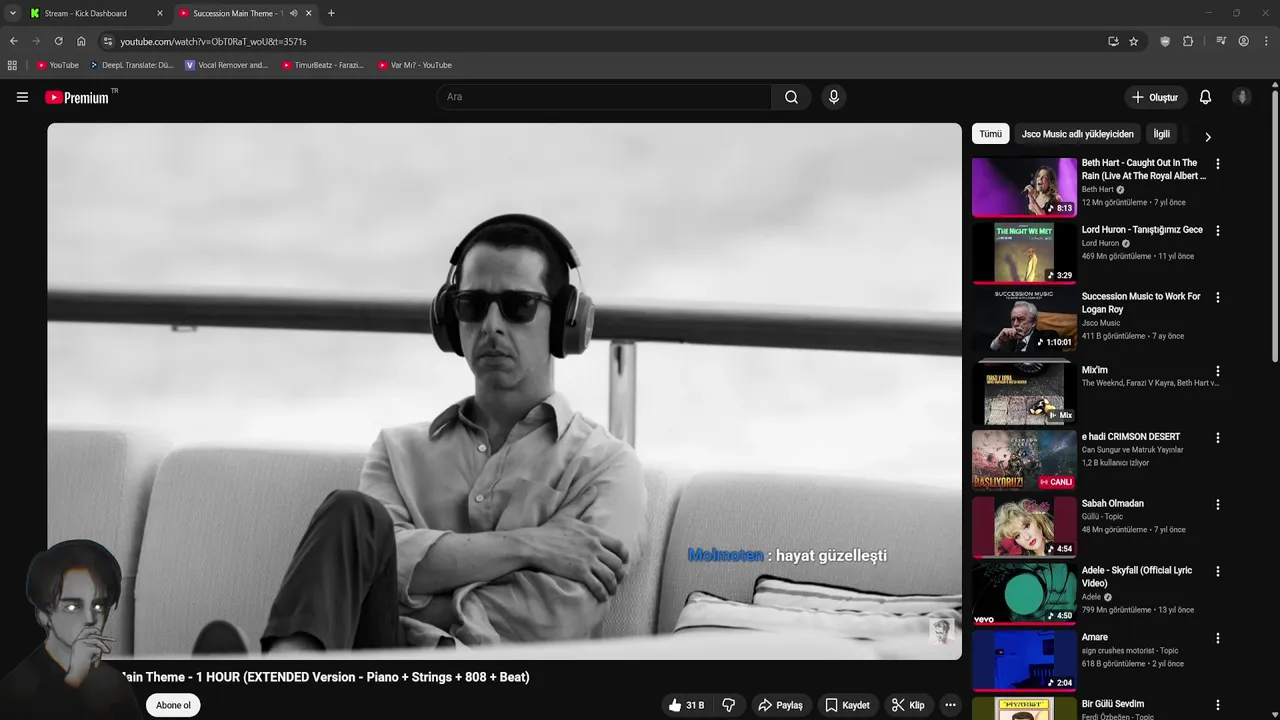Click the Oluştur create button
The width and height of the screenshot is (1280, 720).
[1154, 97]
